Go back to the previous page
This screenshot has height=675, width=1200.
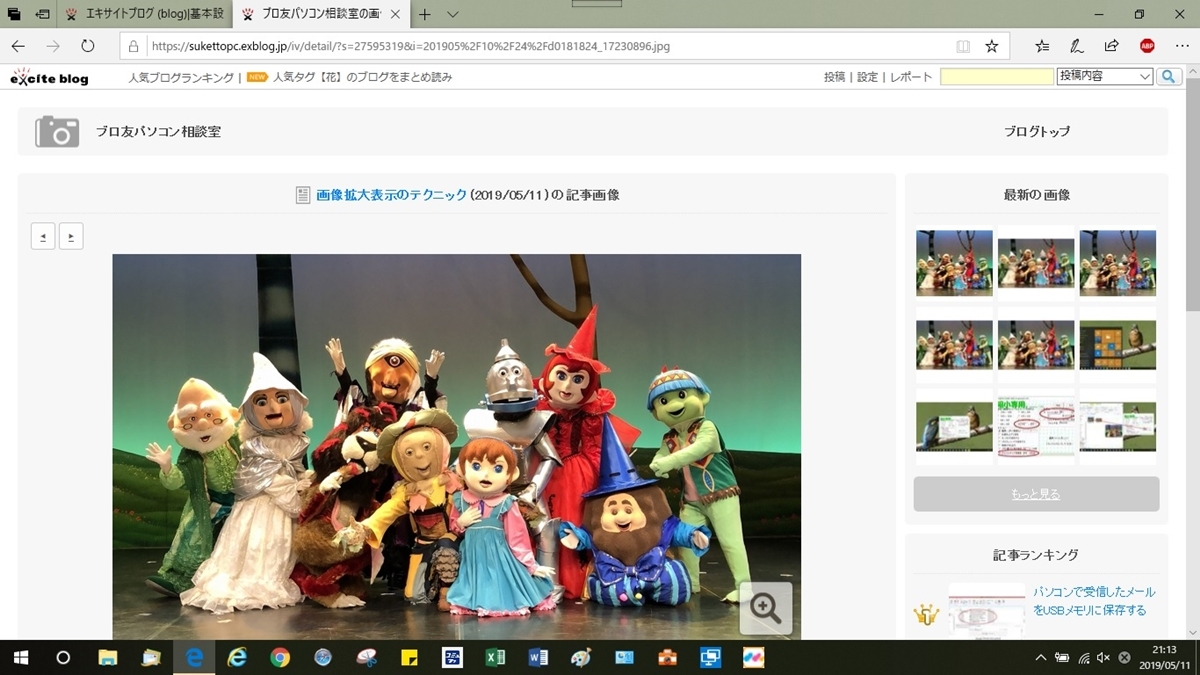point(18,46)
